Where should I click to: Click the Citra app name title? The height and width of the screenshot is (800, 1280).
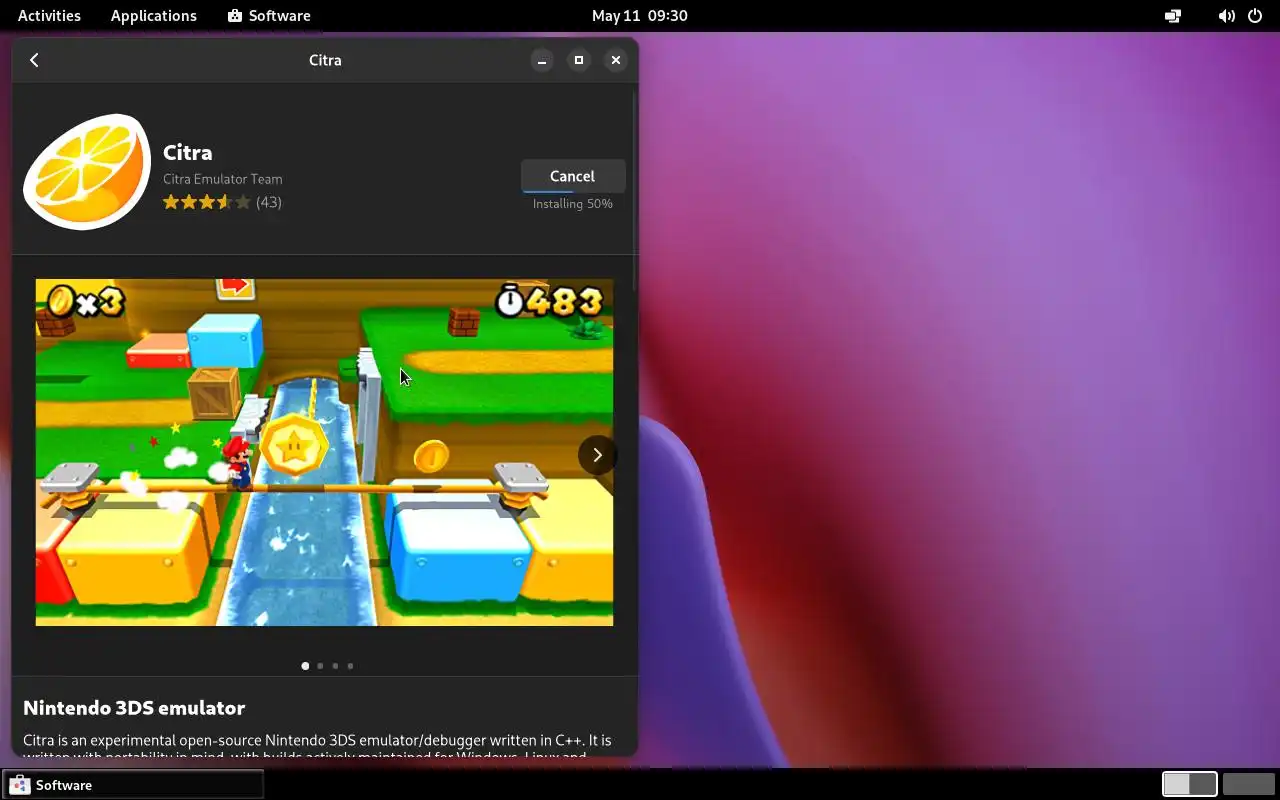(188, 153)
